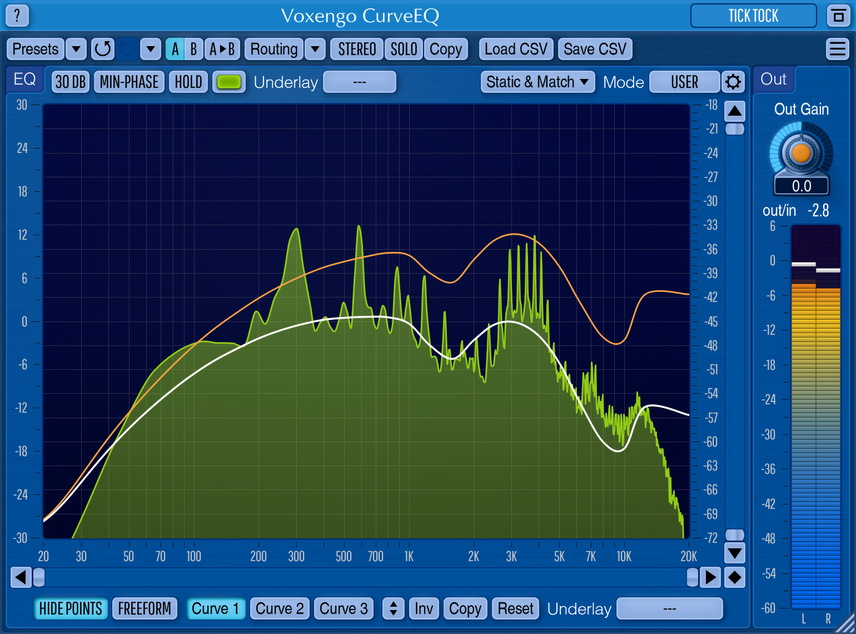Select the EQ tab
Viewport: 856px width, 634px height.
coord(25,80)
